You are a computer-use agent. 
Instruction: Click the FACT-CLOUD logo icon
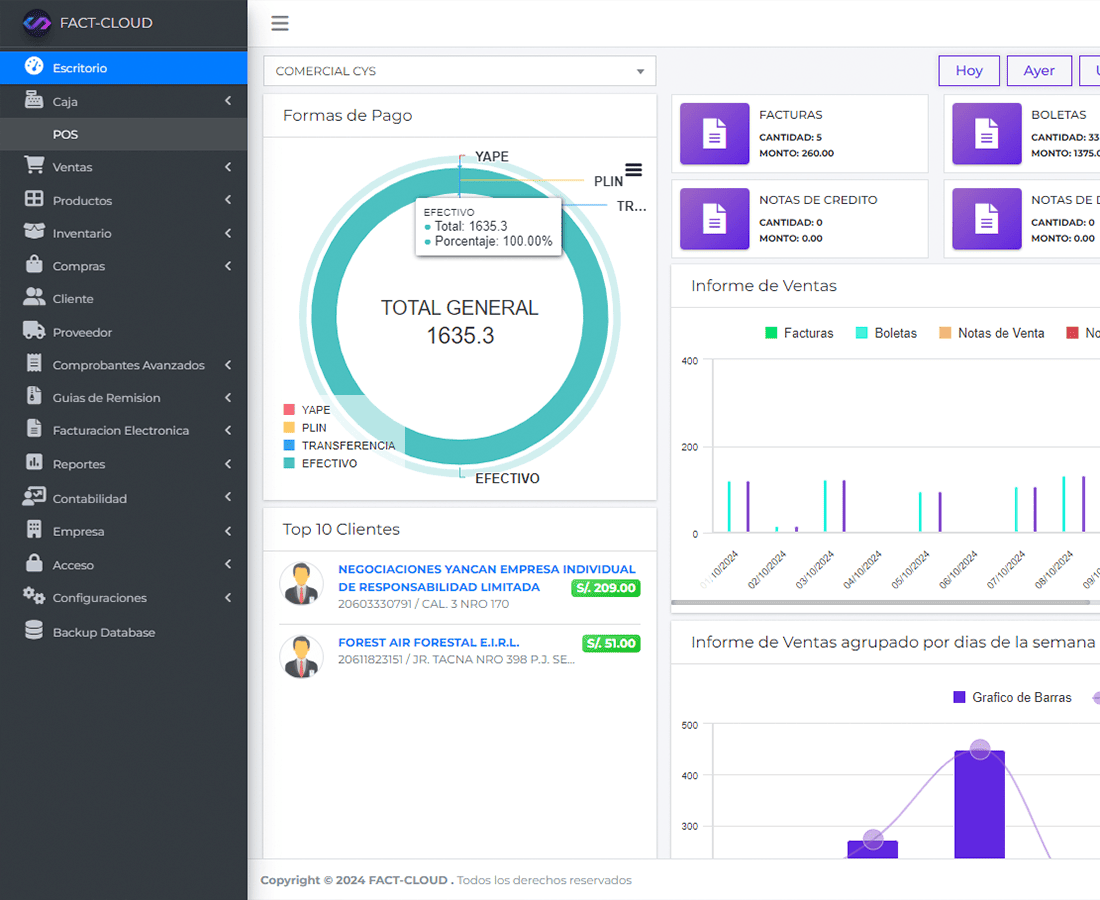coord(37,22)
